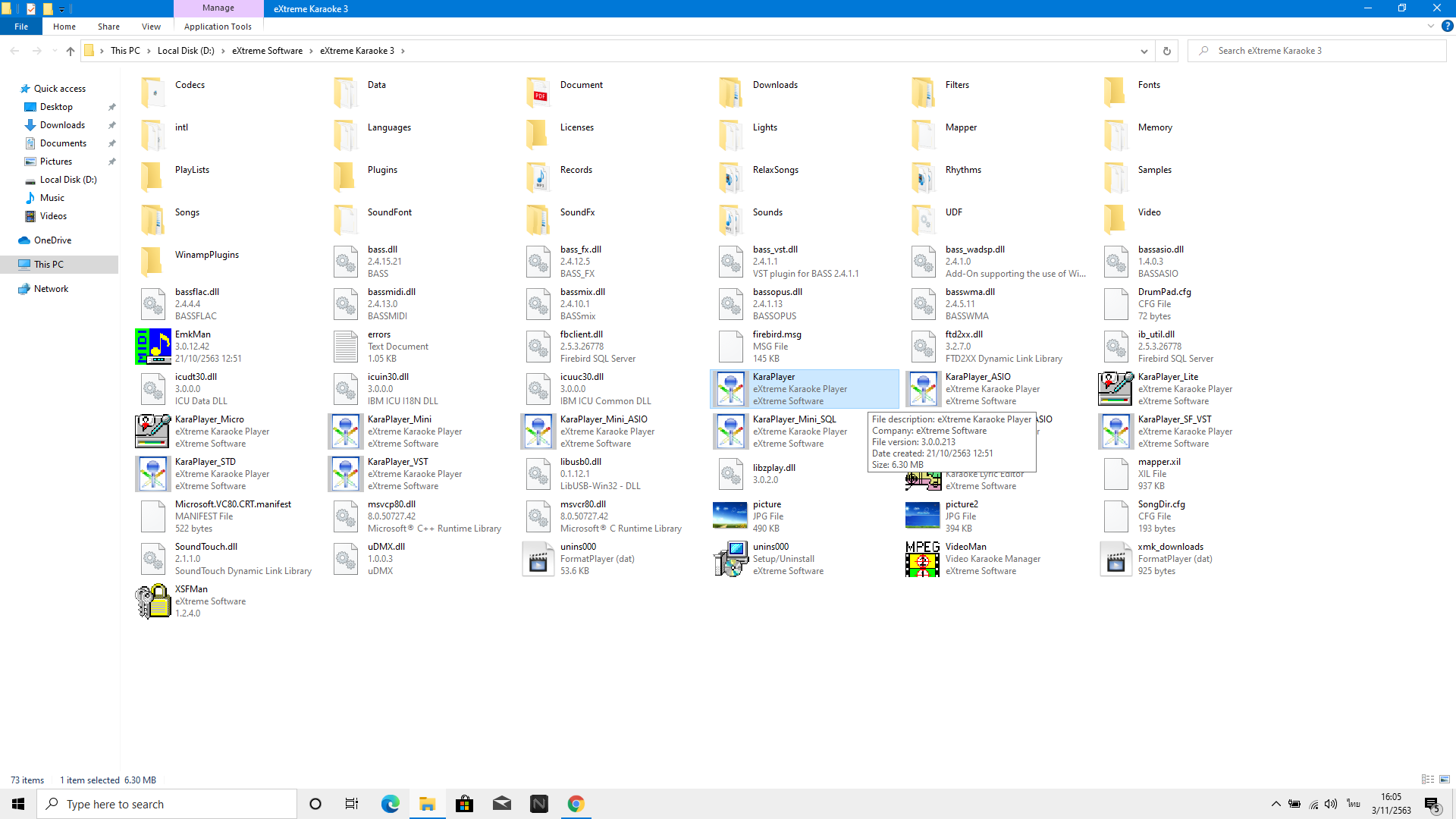Select the KaraPlayer_ASIO icon
This screenshot has width=1456, height=819.
coord(924,389)
